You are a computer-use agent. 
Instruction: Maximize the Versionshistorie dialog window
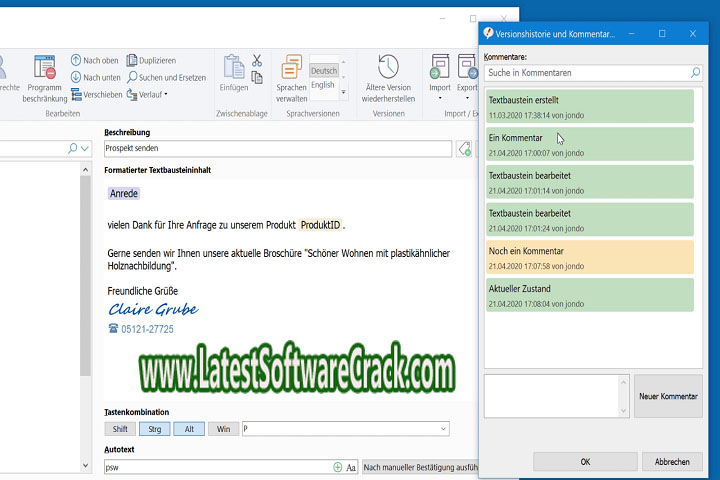pyautogui.click(x=662, y=34)
